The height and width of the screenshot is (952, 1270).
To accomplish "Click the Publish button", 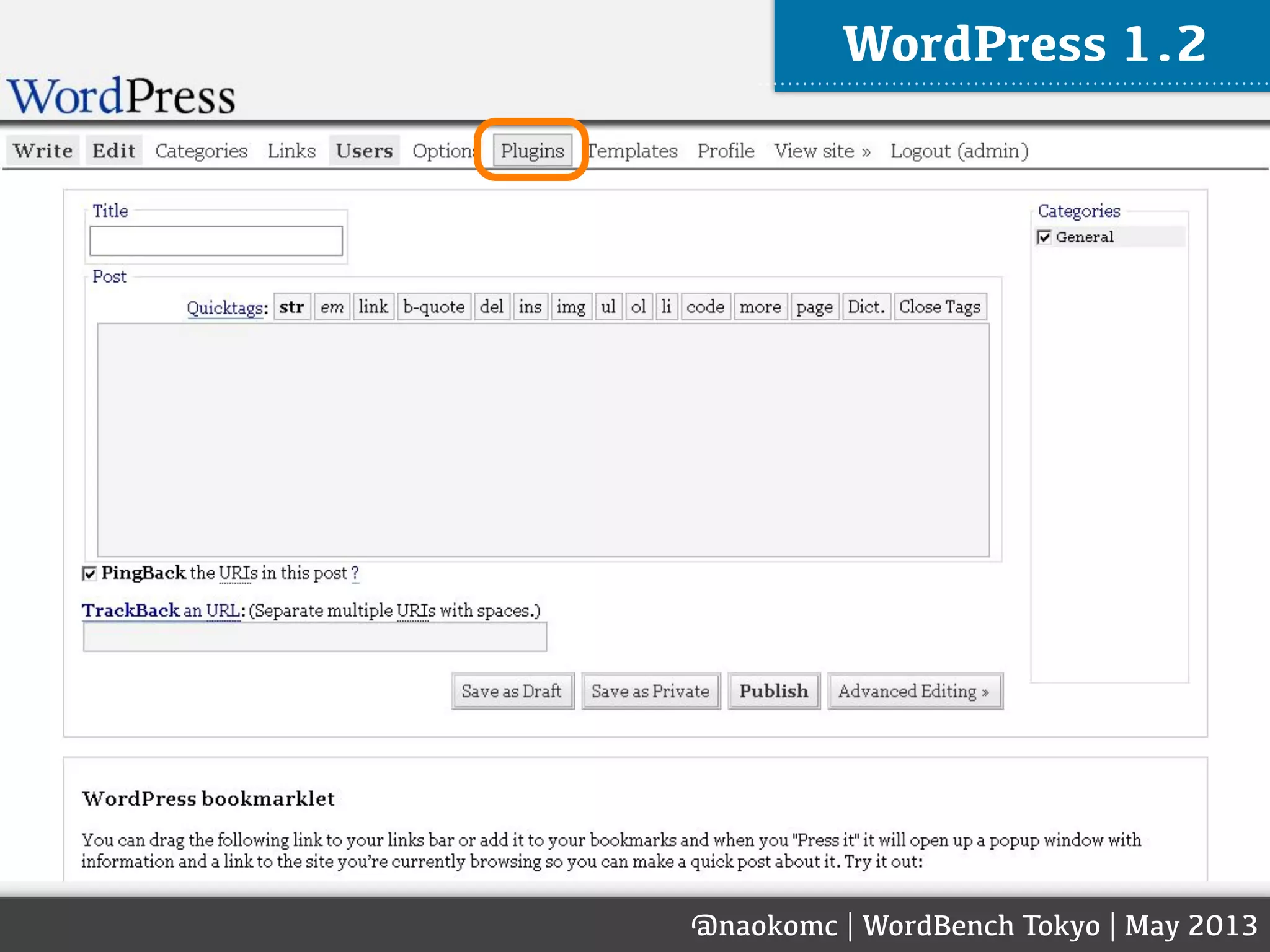I will point(773,691).
